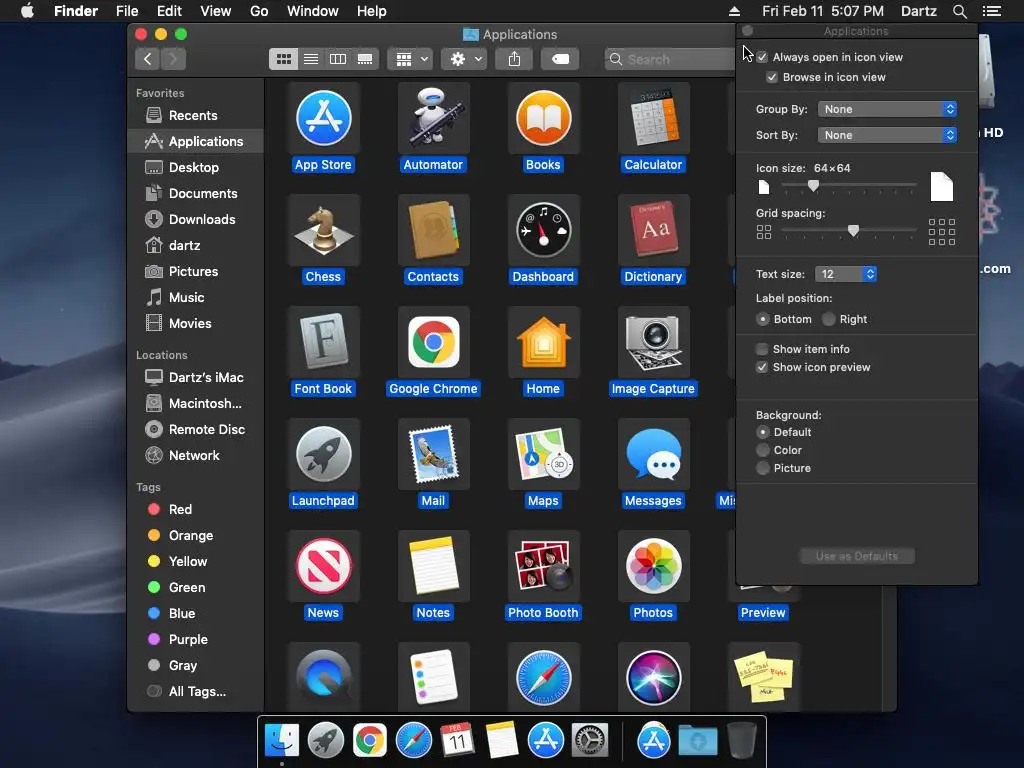The height and width of the screenshot is (768, 1024).
Task: Switch to column view in toolbar
Action: [338, 59]
